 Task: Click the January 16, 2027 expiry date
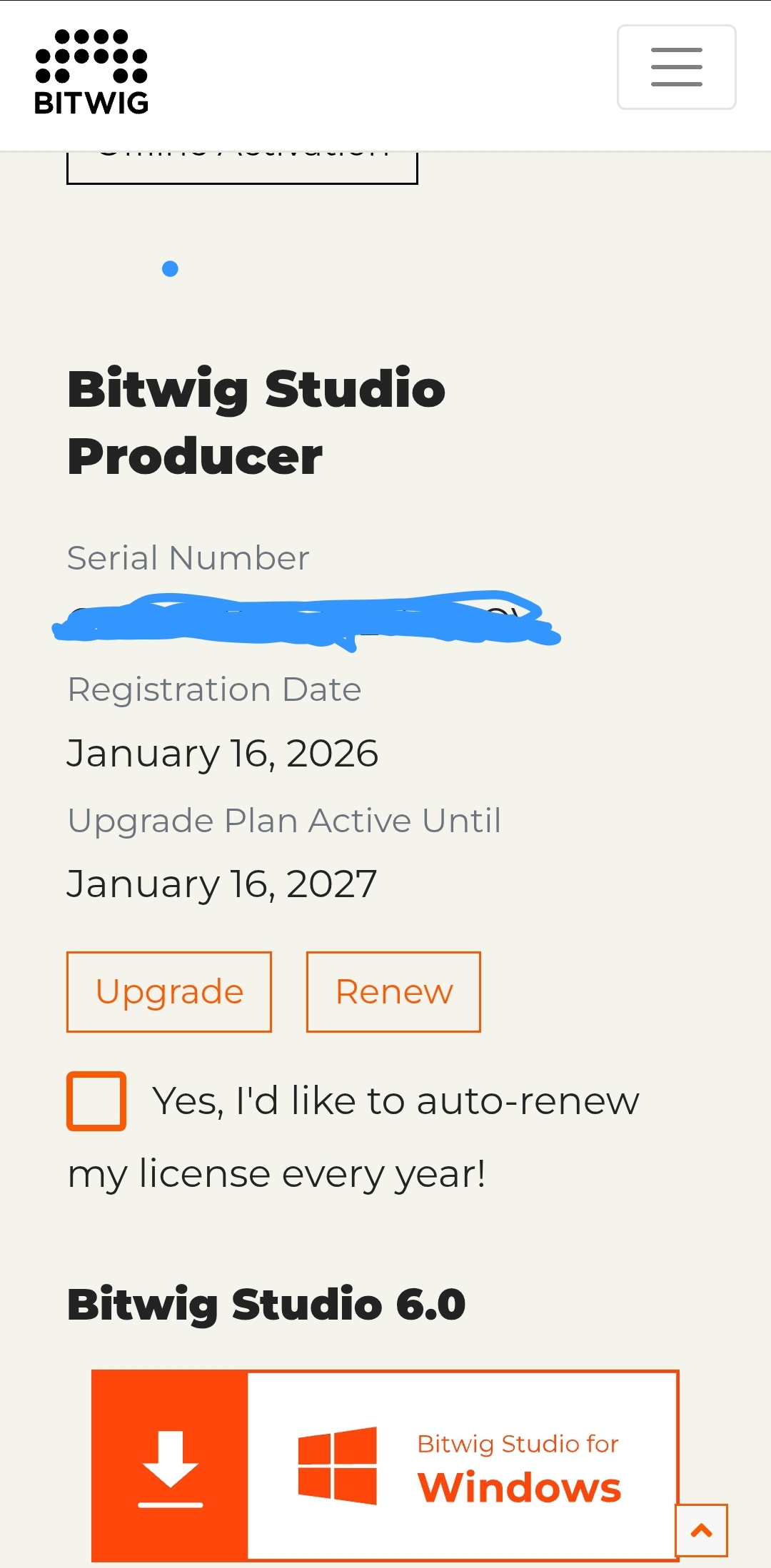point(221,884)
